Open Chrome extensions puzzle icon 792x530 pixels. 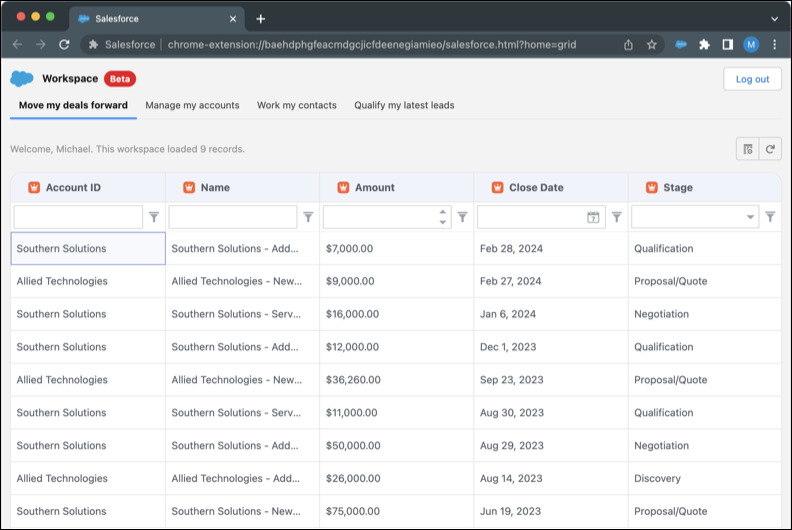tap(704, 44)
